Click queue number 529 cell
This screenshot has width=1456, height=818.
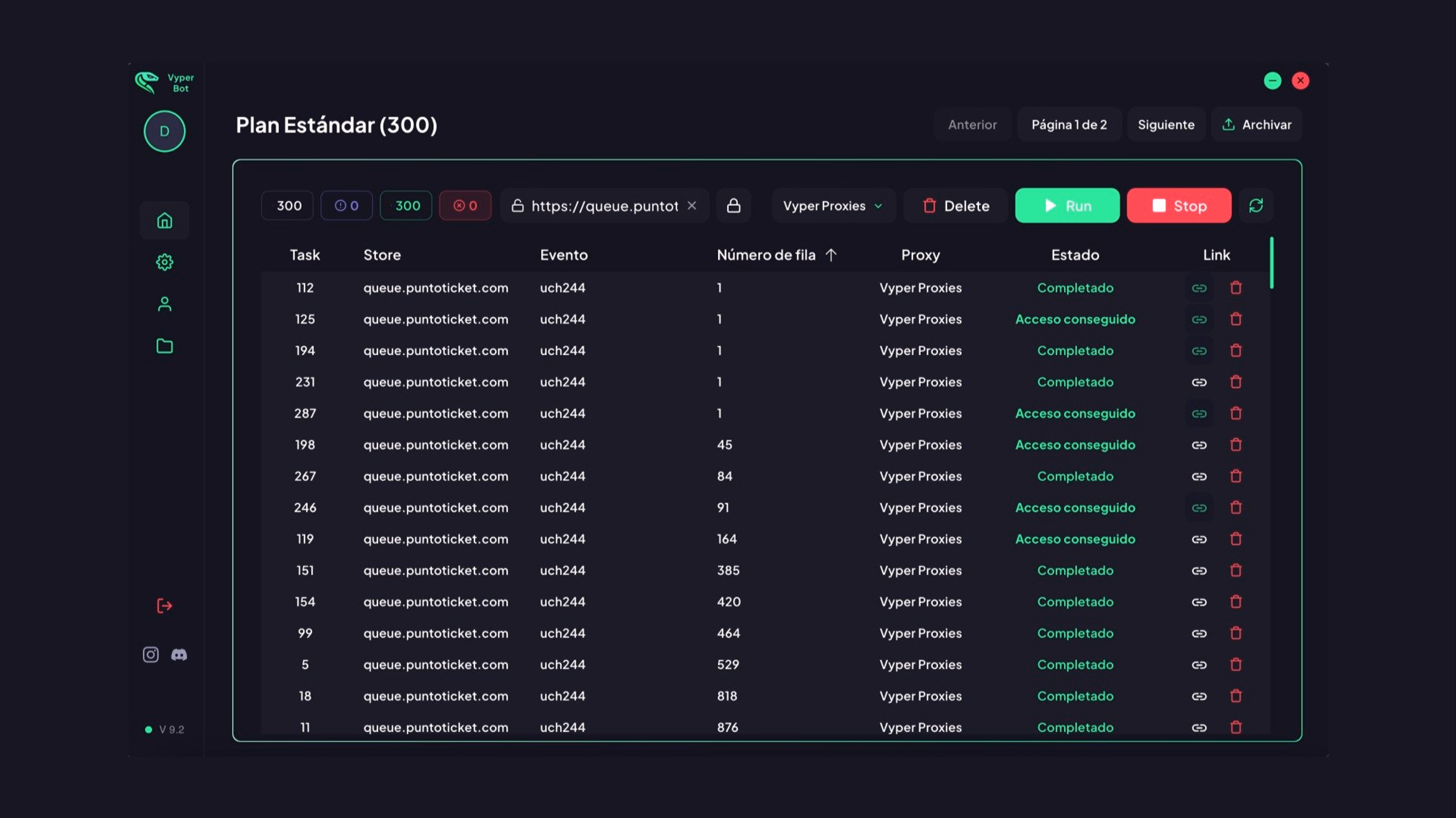click(x=727, y=665)
